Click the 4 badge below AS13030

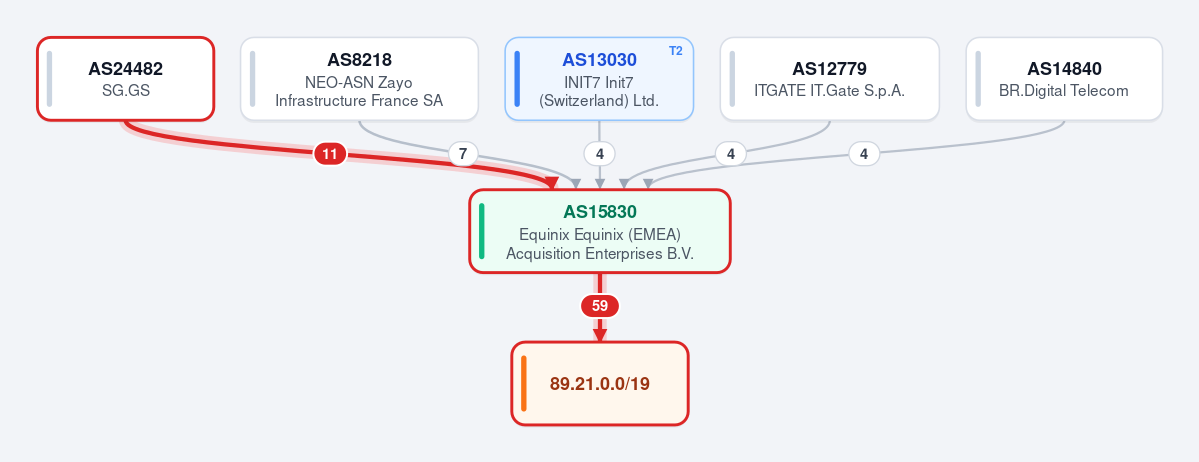(600, 155)
